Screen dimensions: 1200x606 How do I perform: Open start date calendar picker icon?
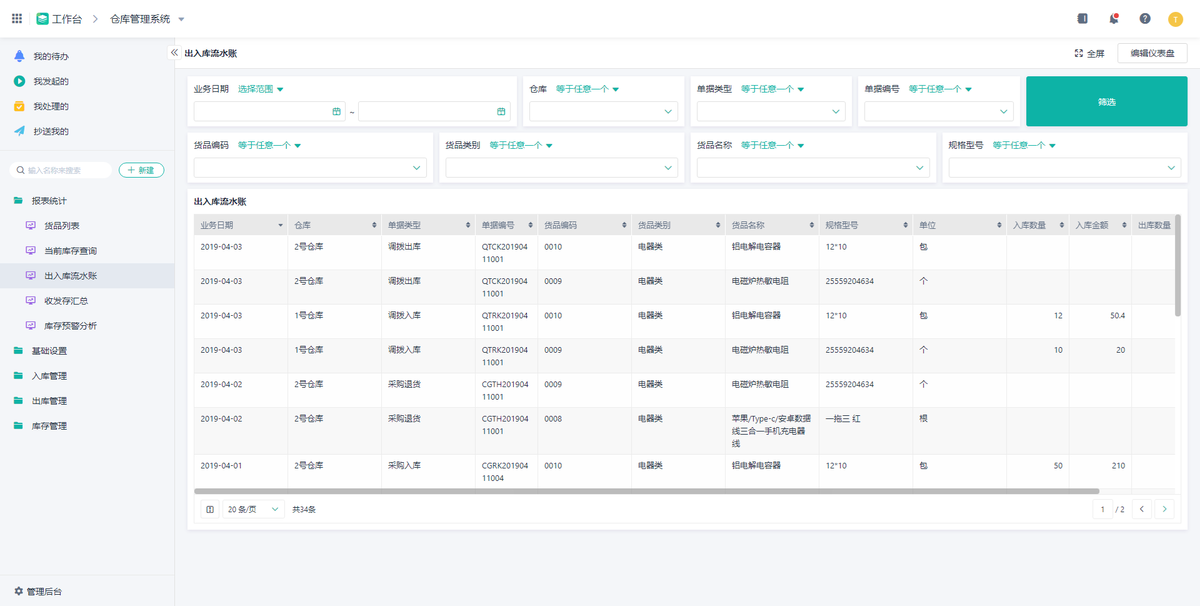click(x=337, y=112)
